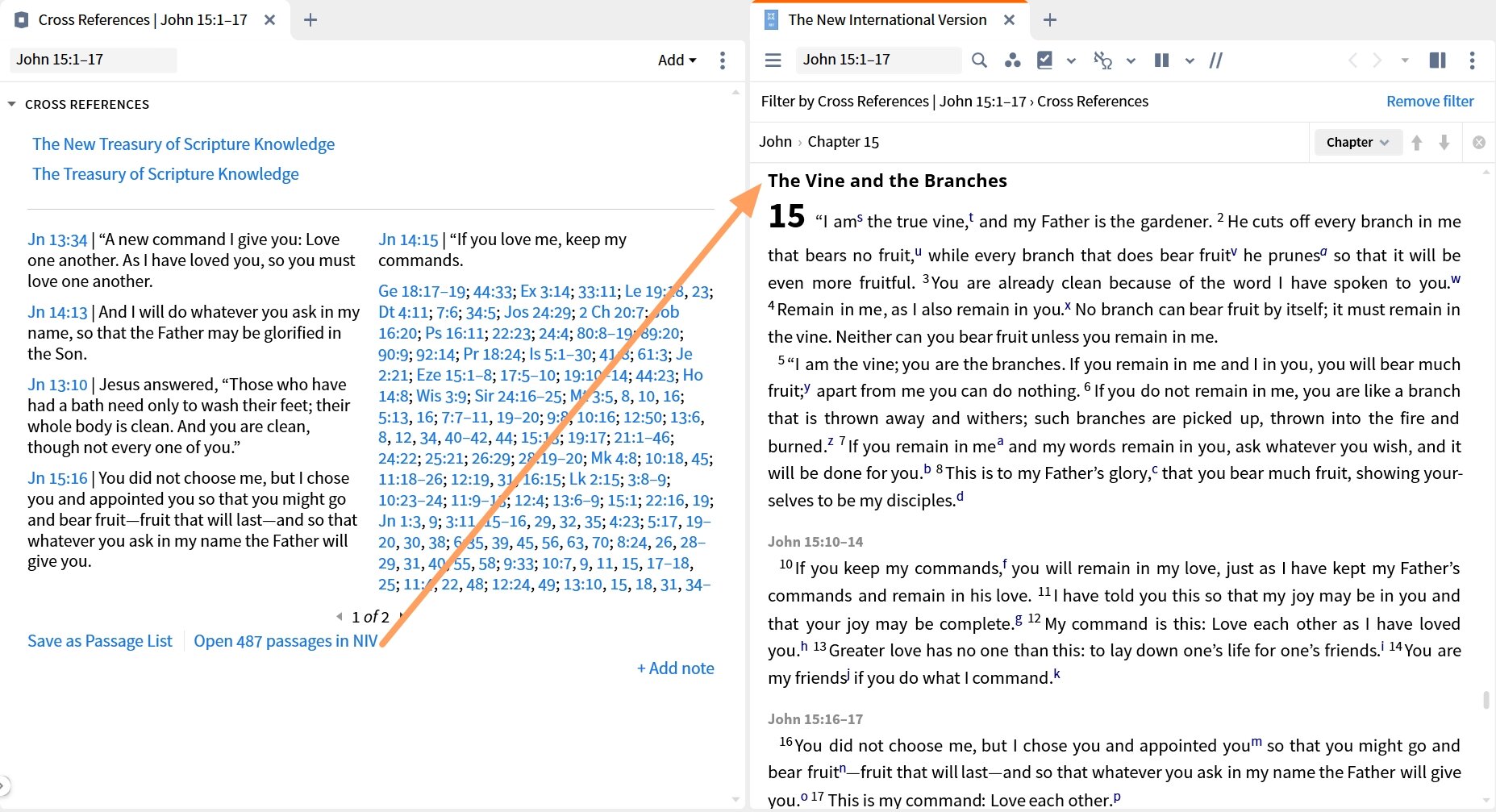Viewport: 1496px width, 812px height.
Task: Click the NIV tab book icon
Action: pos(771,19)
